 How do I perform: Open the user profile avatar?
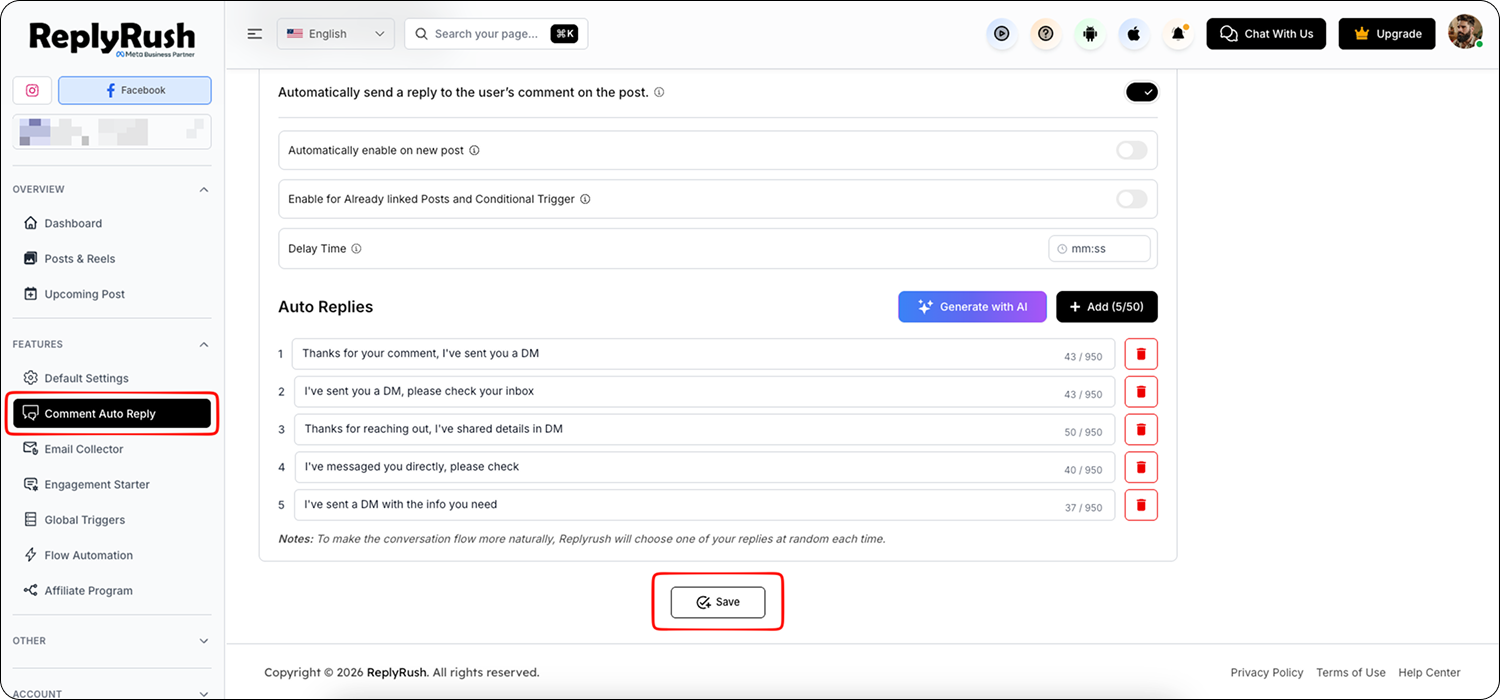click(1465, 32)
